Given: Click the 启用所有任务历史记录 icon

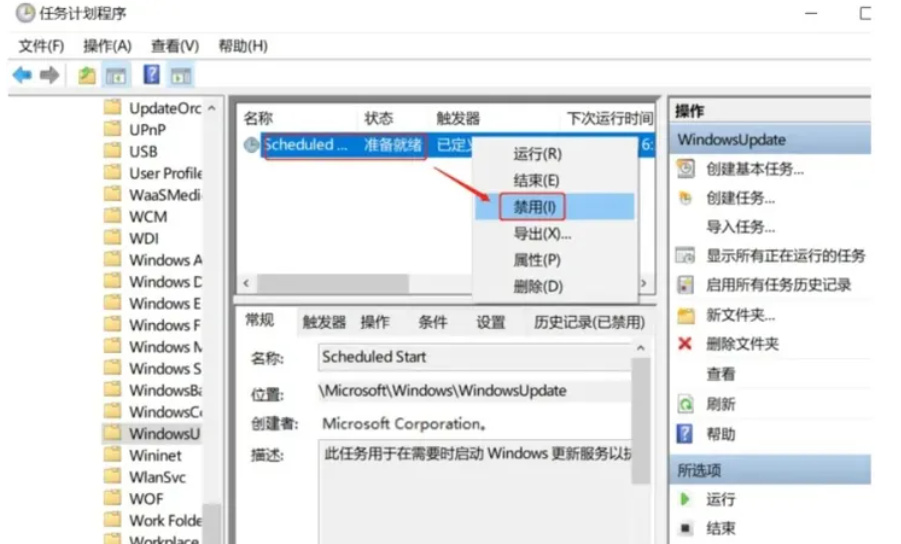Looking at the screenshot, I should point(685,284).
